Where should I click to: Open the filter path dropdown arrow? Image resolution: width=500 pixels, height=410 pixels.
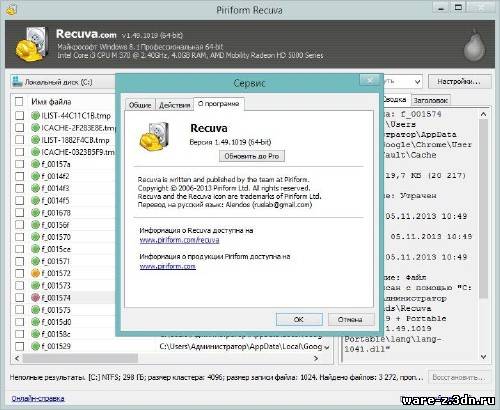point(417,82)
